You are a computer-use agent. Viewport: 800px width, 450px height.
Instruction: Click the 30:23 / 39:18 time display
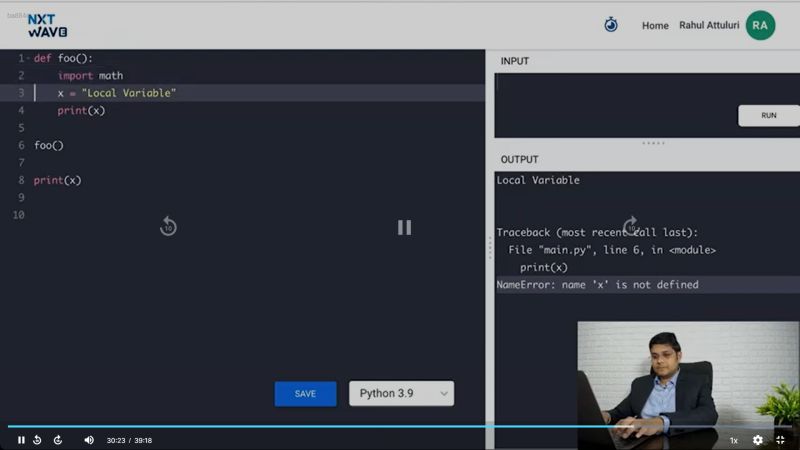tap(129, 440)
